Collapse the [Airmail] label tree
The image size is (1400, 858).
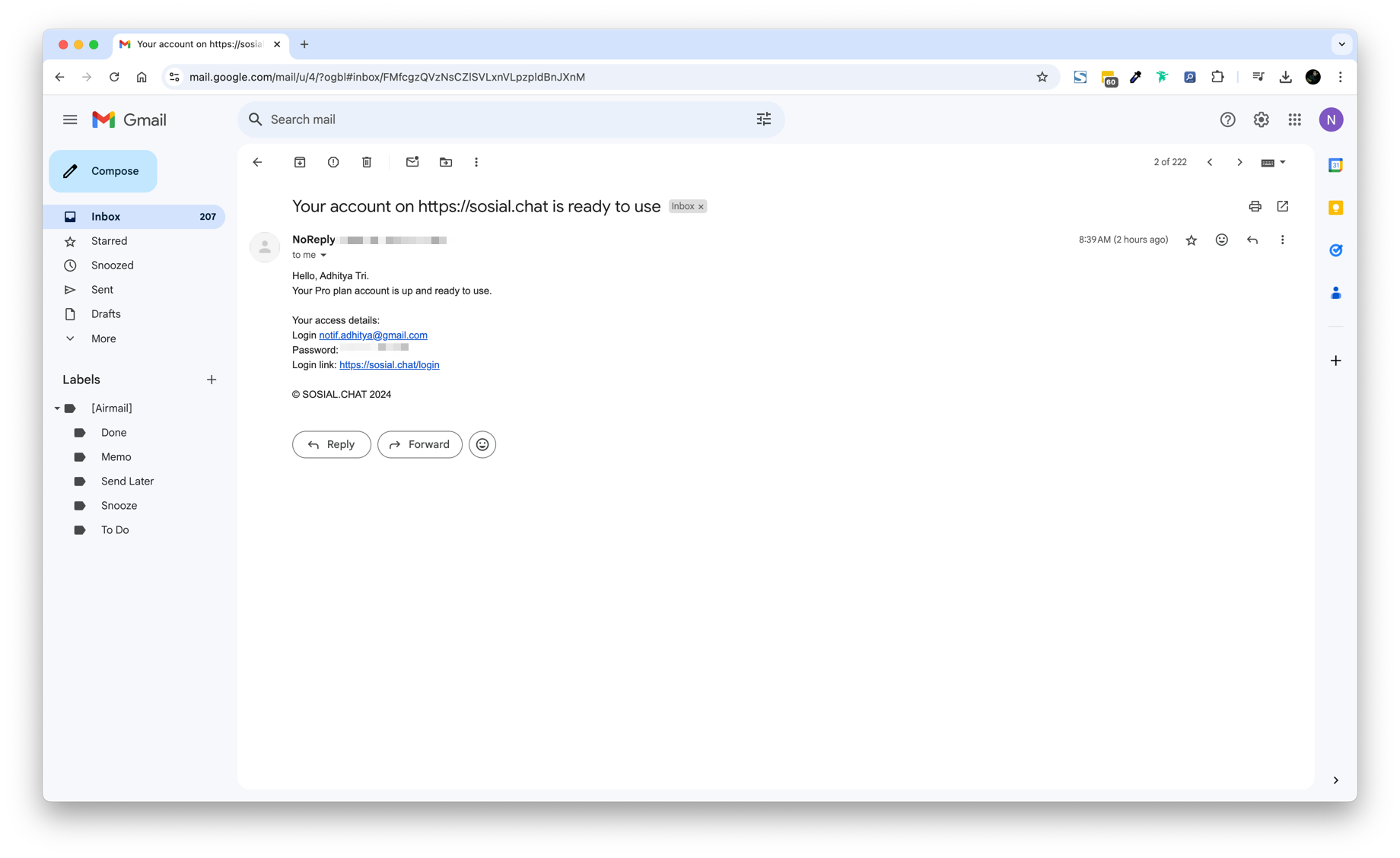pos(57,408)
